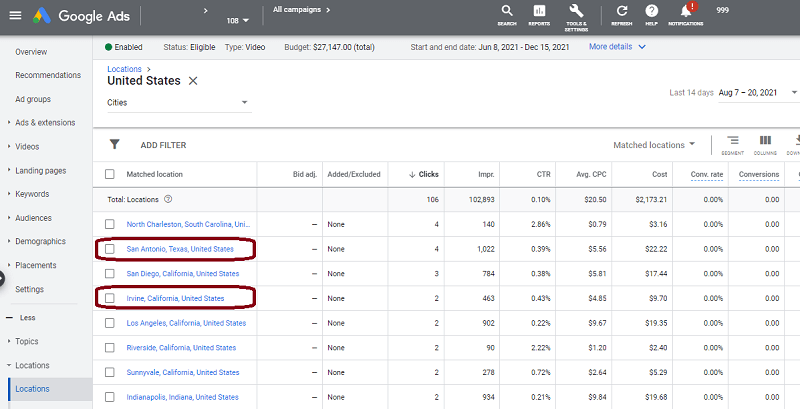
Task: Open Indianapolis, Indiana link
Action: (182, 397)
